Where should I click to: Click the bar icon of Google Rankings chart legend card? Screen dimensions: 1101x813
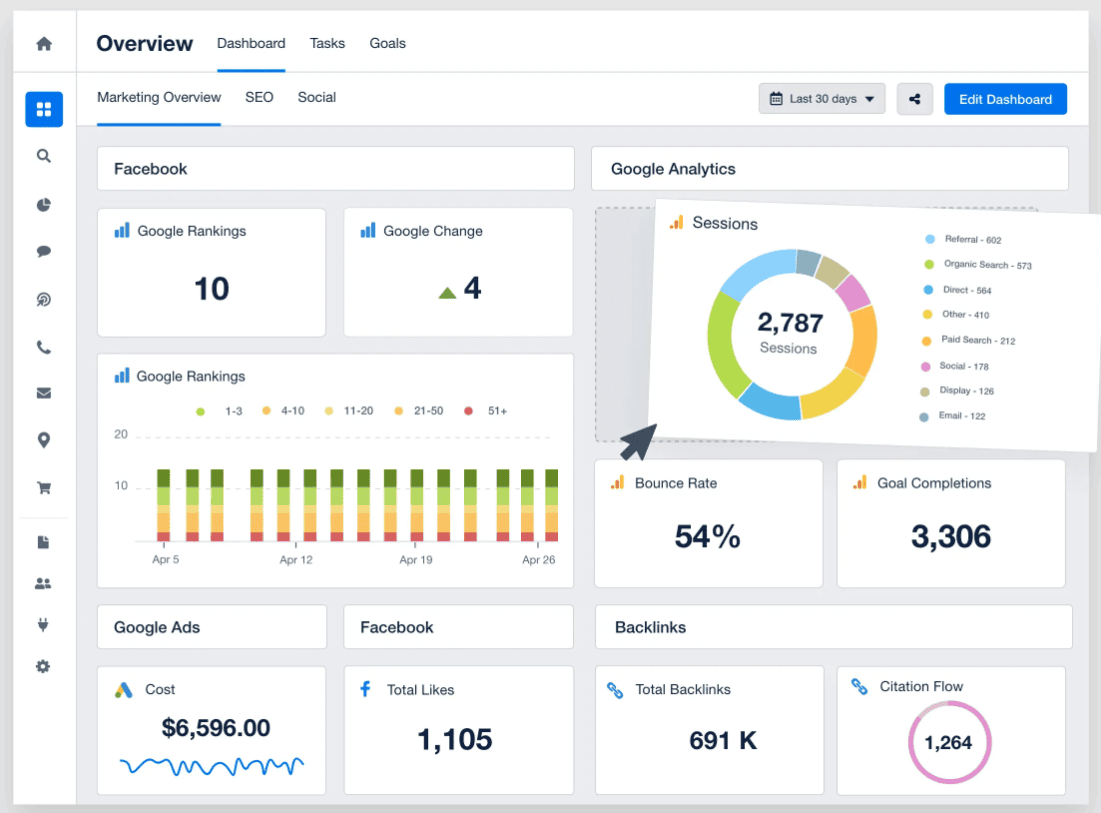pos(121,376)
